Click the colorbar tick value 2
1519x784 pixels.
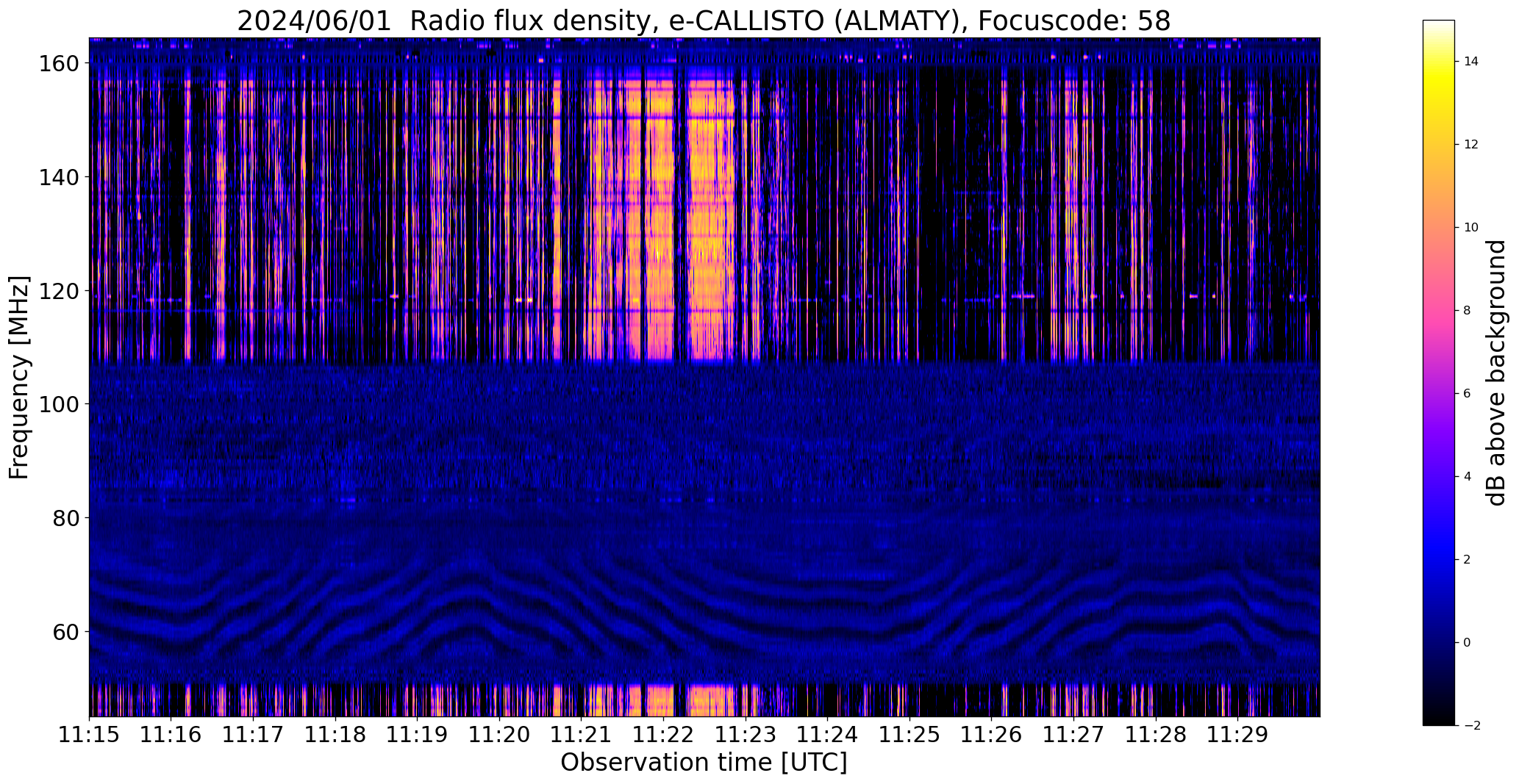tap(1468, 560)
